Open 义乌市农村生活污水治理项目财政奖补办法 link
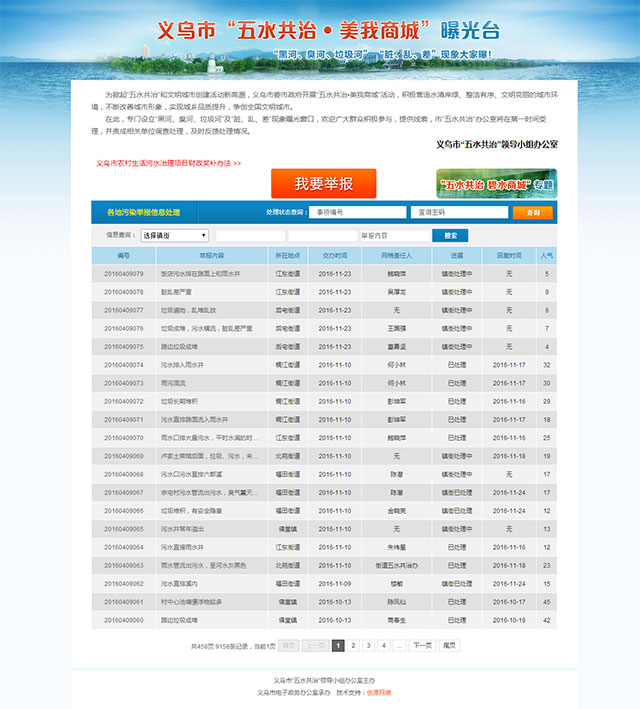 coord(168,162)
